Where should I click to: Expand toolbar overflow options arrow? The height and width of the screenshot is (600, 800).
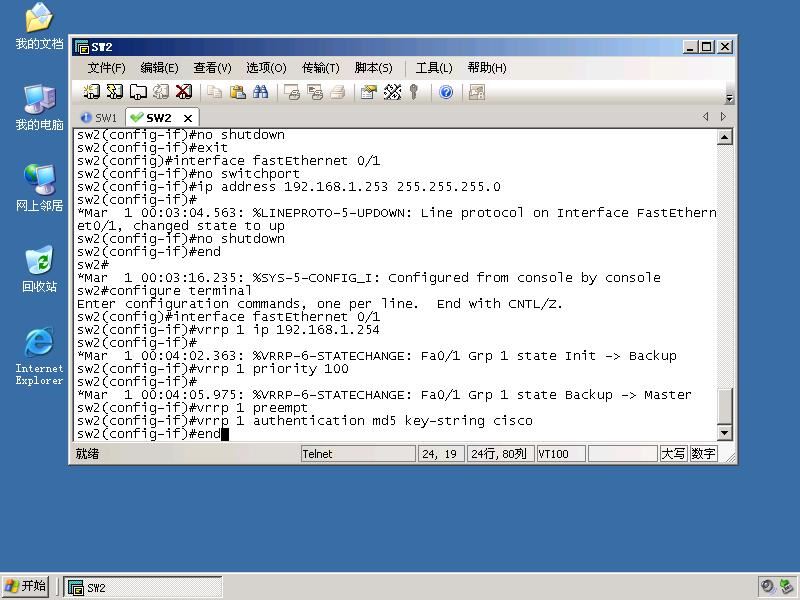click(729, 98)
